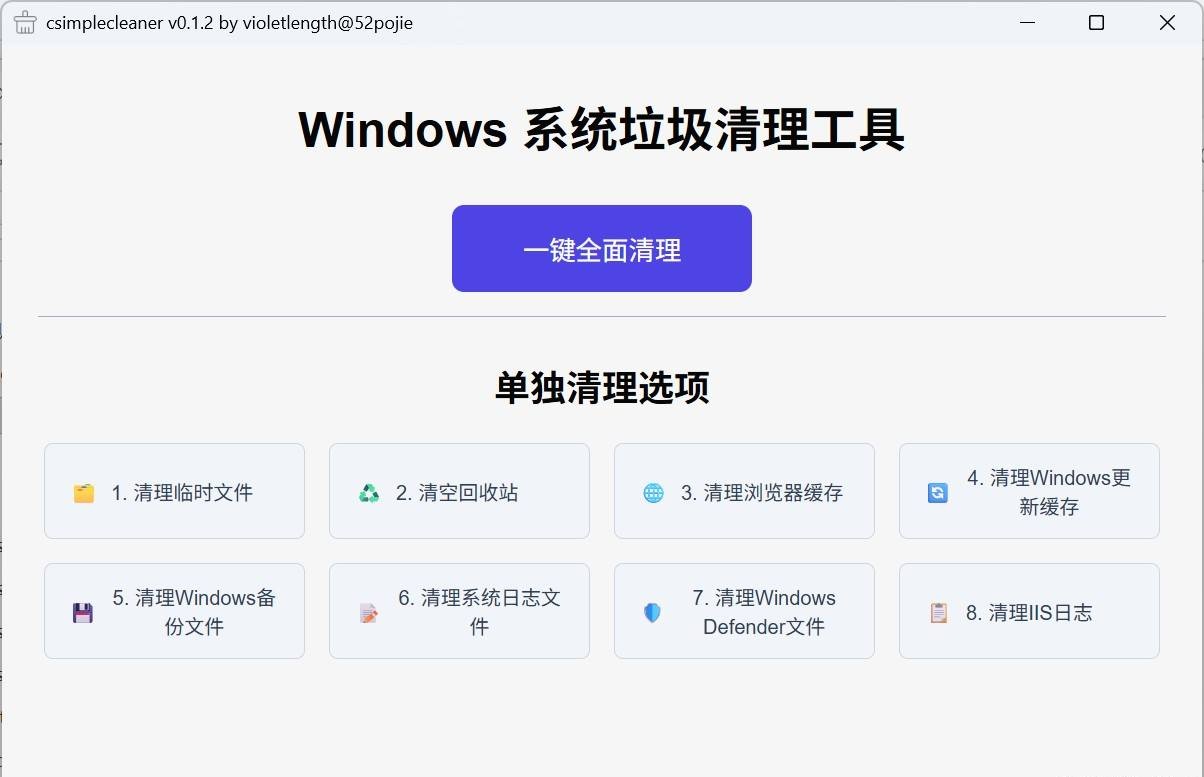Viewport: 1204px width, 777px height.
Task: Choose option 8. 清理IIS日志
Action: coord(1029,611)
